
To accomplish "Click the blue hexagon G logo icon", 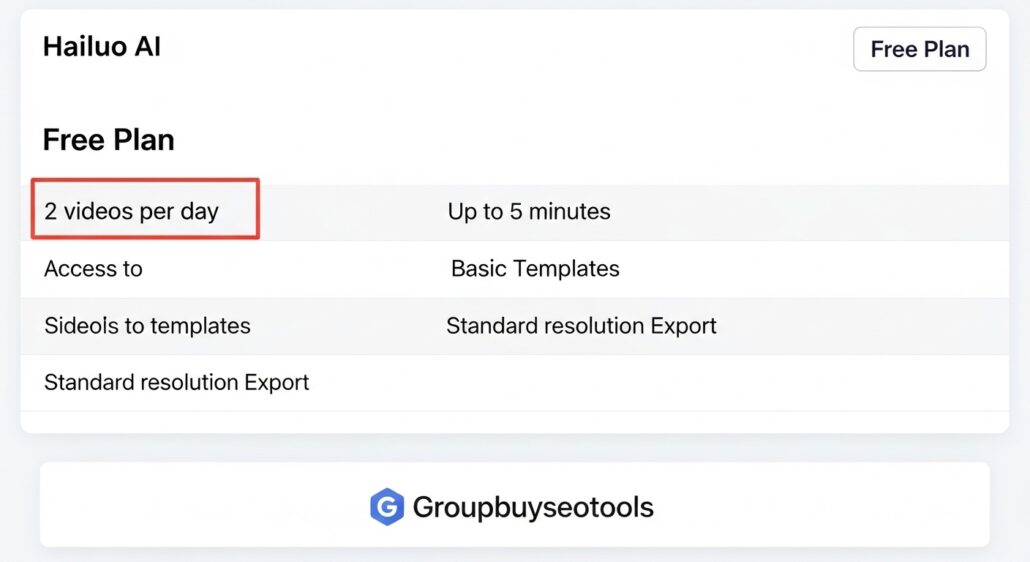I will [x=386, y=507].
